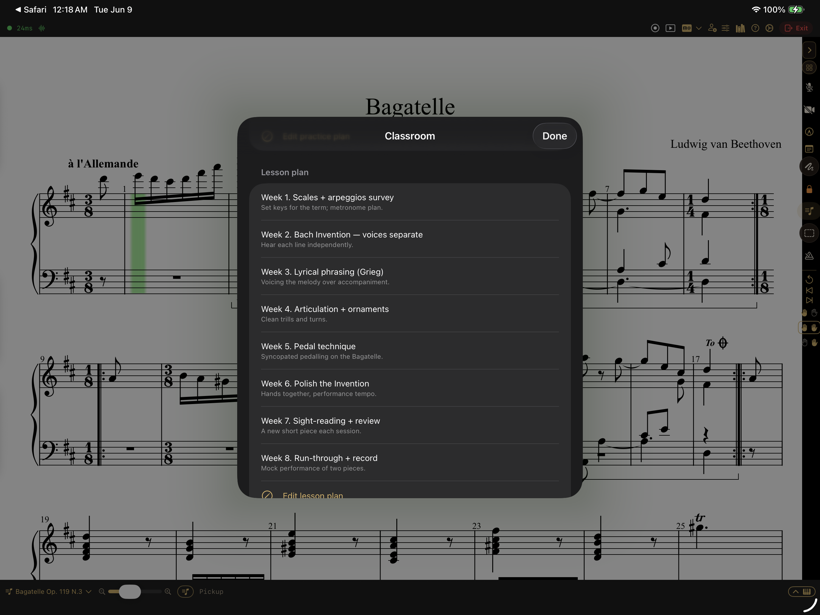Select Week 4. Articulation + ornaments
This screenshot has height=615, width=820.
409,313
